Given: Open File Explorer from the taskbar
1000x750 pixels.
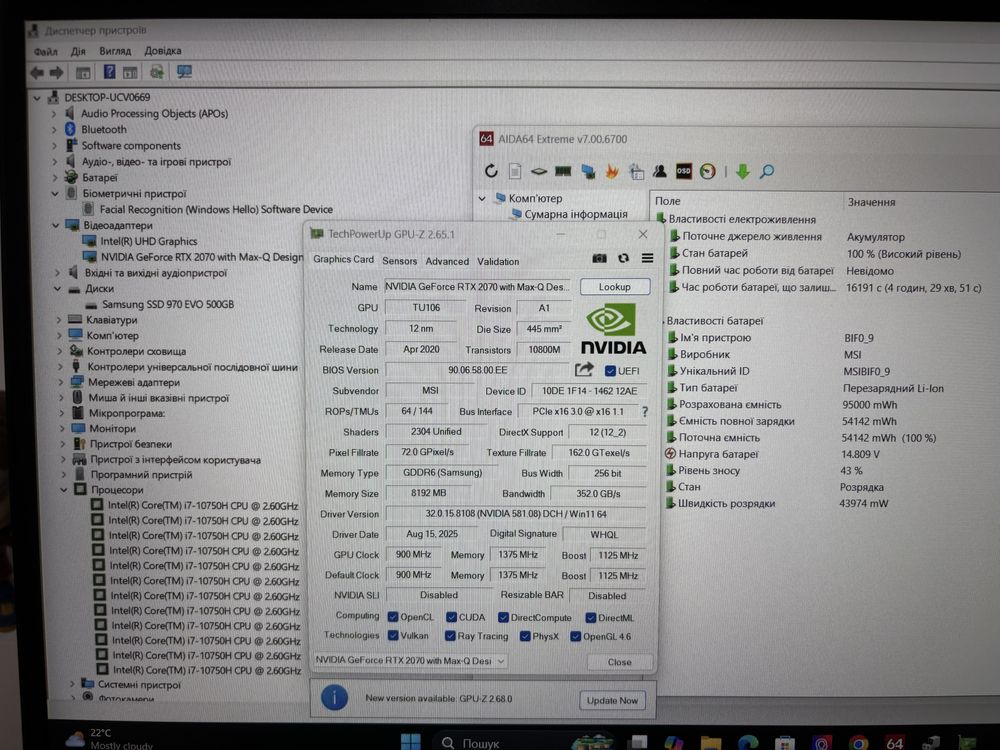Looking at the screenshot, I should point(710,742).
